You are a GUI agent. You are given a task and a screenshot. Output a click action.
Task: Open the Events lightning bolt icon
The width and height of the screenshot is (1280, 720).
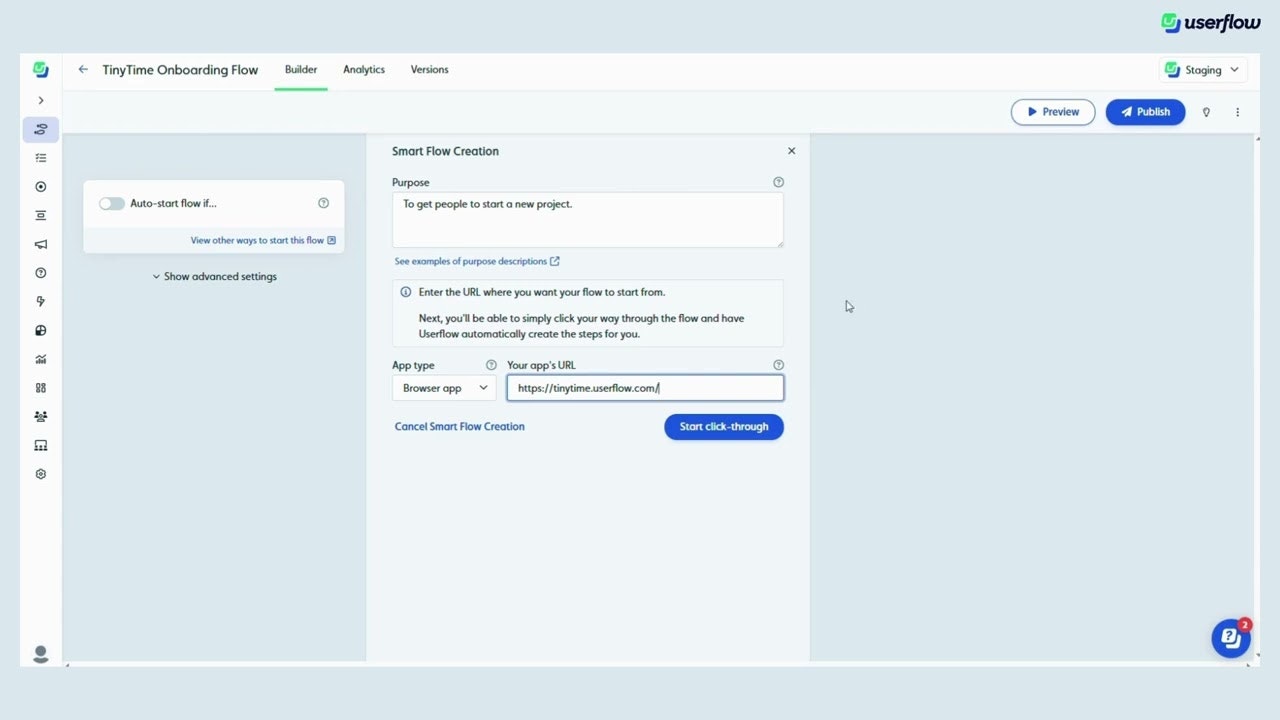pos(41,302)
